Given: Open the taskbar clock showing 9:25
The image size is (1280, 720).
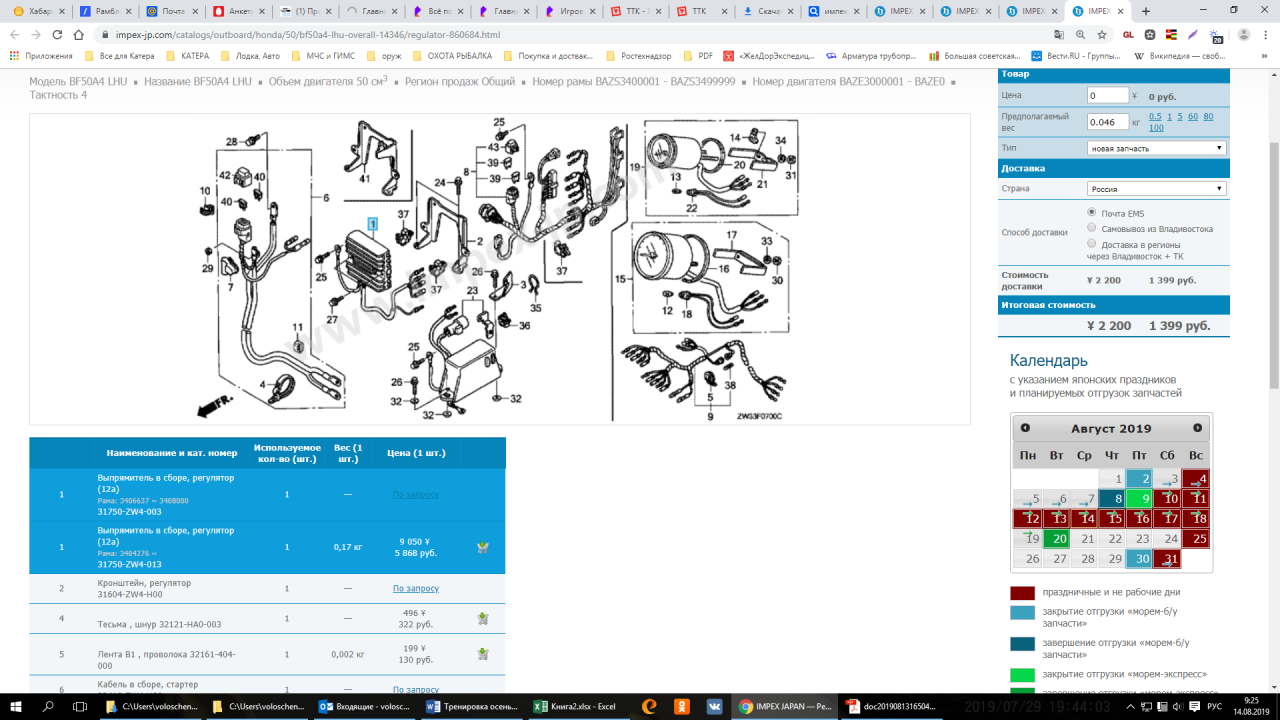Looking at the screenshot, I should coord(1251,706).
